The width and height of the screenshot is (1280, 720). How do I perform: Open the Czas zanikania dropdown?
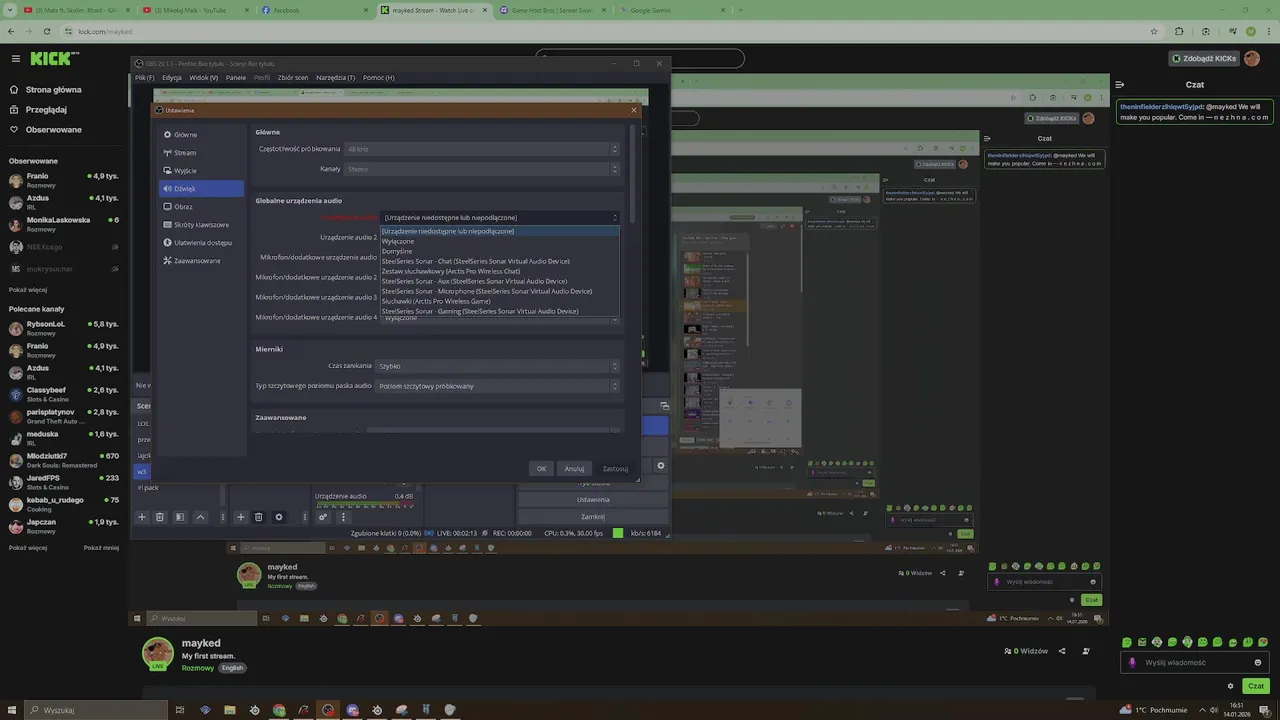tap(497, 366)
